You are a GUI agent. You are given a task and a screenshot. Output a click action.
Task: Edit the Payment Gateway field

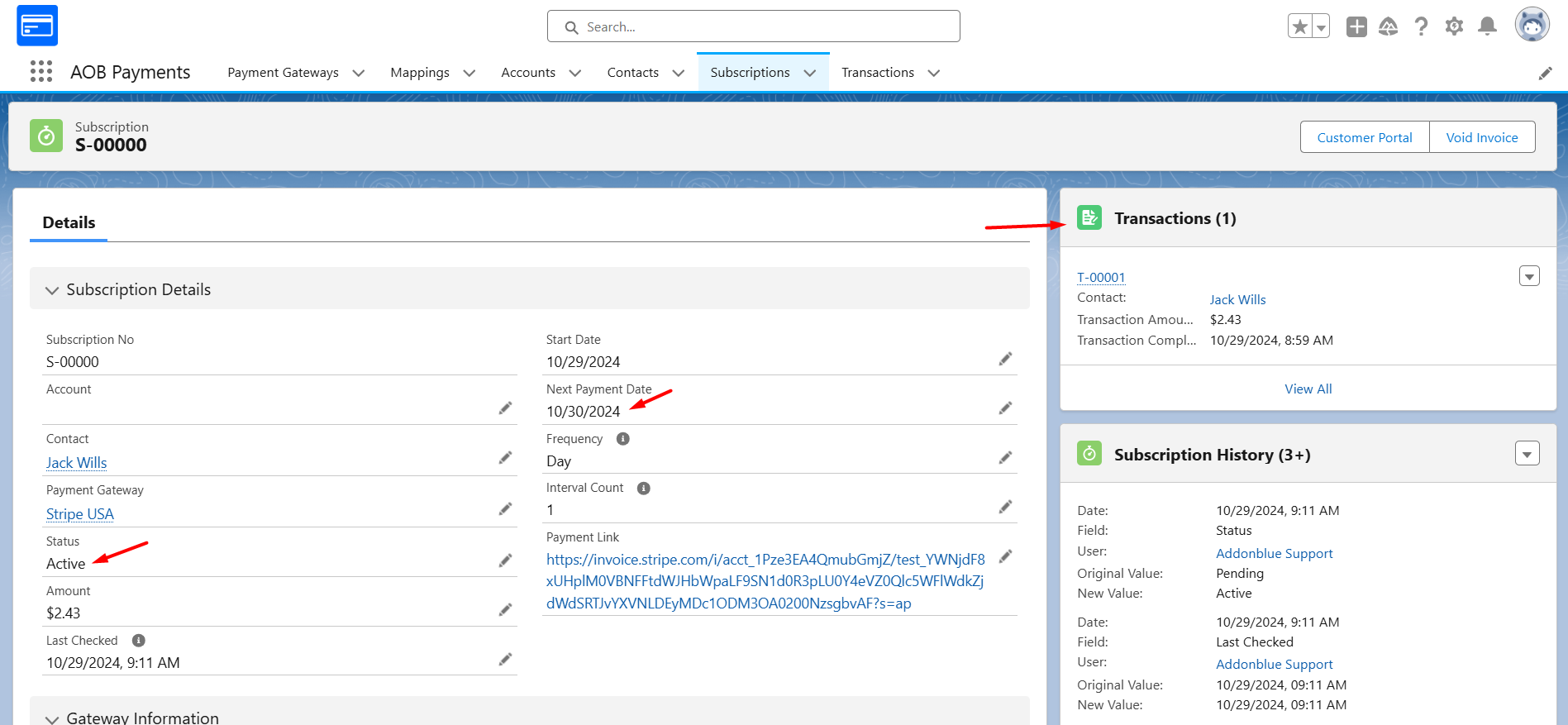click(x=505, y=509)
